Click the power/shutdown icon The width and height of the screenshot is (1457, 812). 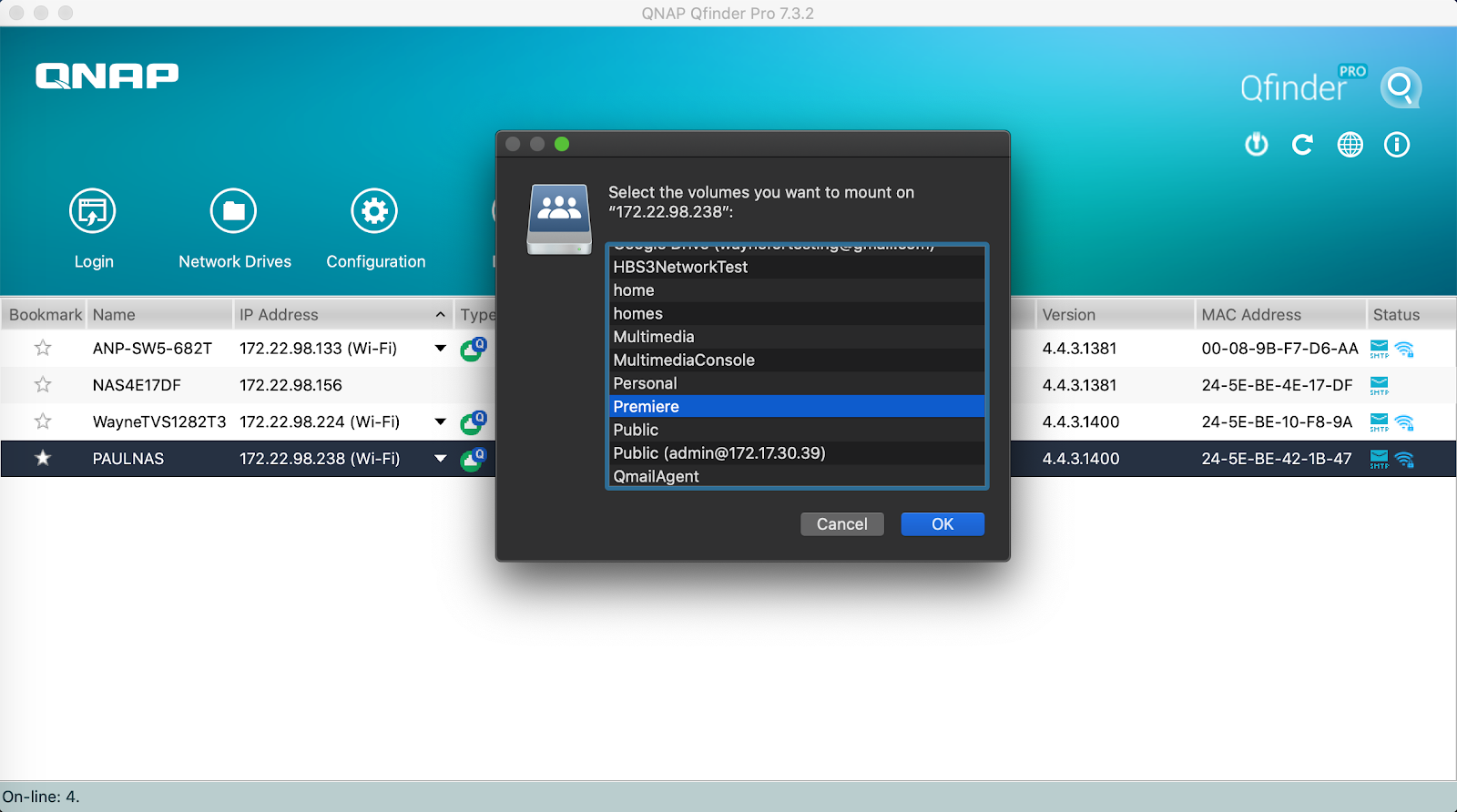tap(1257, 144)
